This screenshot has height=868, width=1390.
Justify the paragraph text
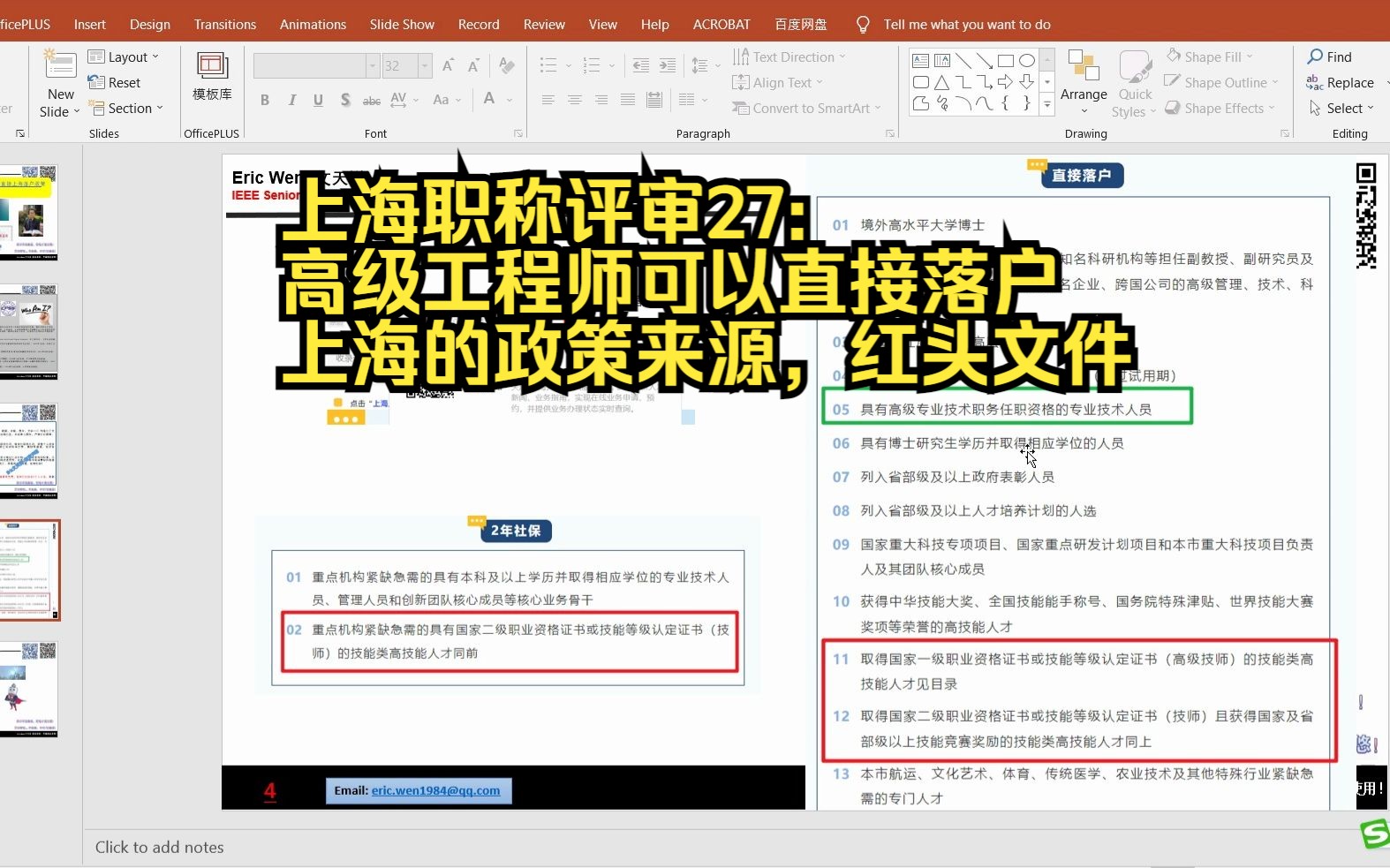pyautogui.click(x=628, y=100)
